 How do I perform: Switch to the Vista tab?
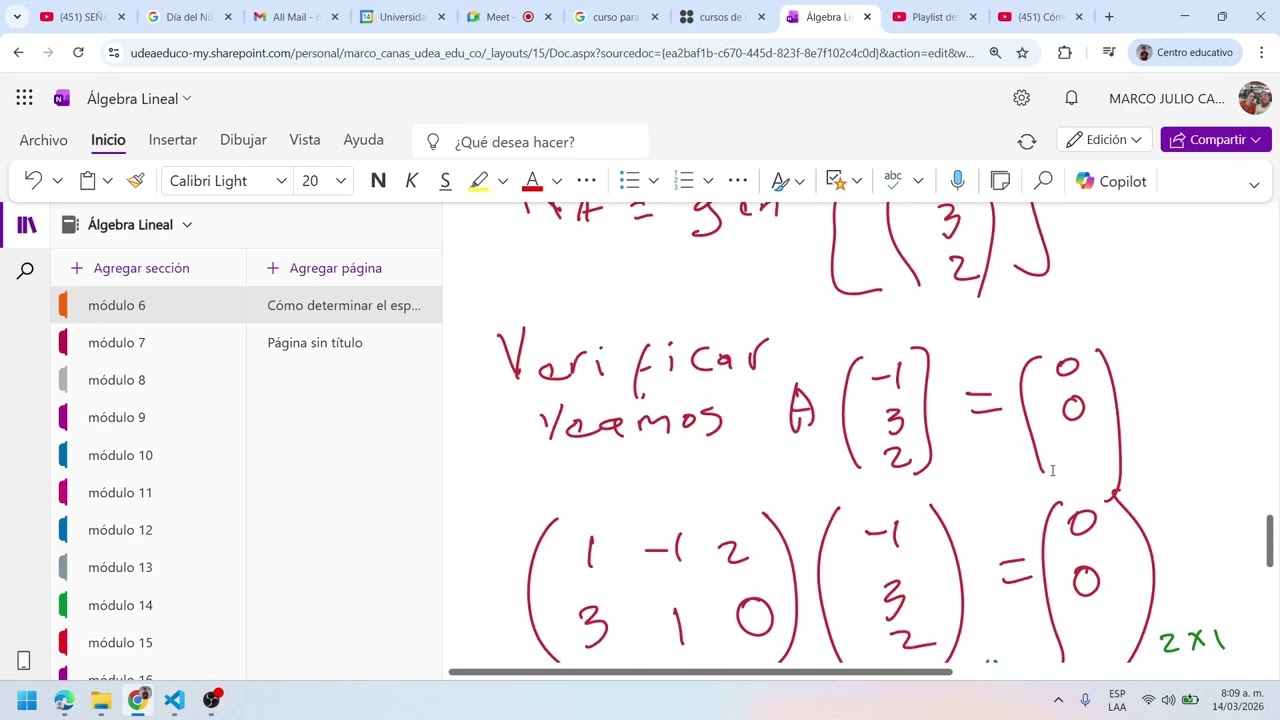[305, 140]
